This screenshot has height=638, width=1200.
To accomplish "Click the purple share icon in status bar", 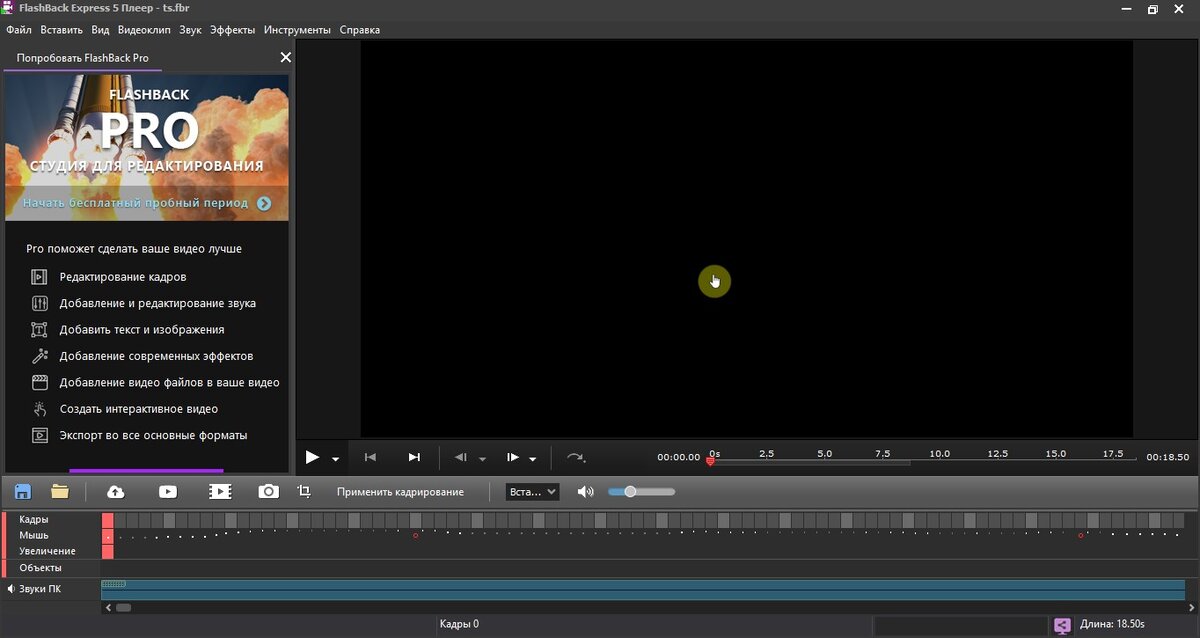I will (x=1062, y=625).
